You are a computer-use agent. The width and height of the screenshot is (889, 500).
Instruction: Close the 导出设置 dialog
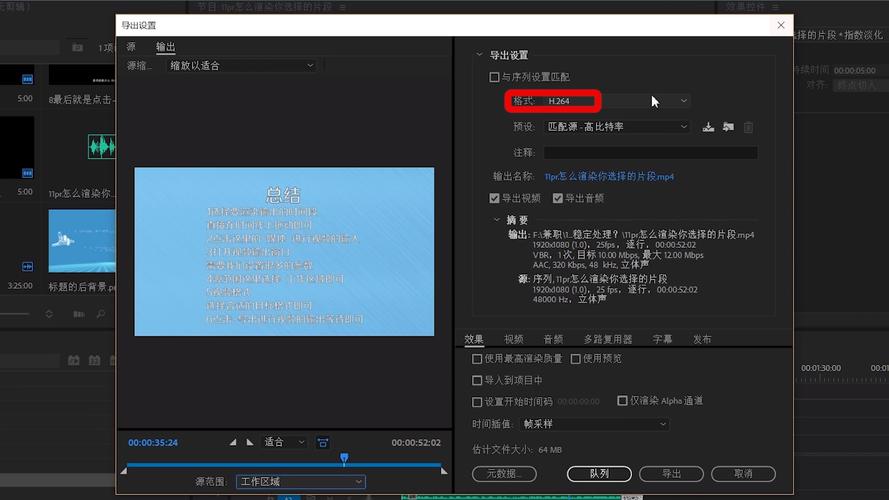tap(781, 25)
